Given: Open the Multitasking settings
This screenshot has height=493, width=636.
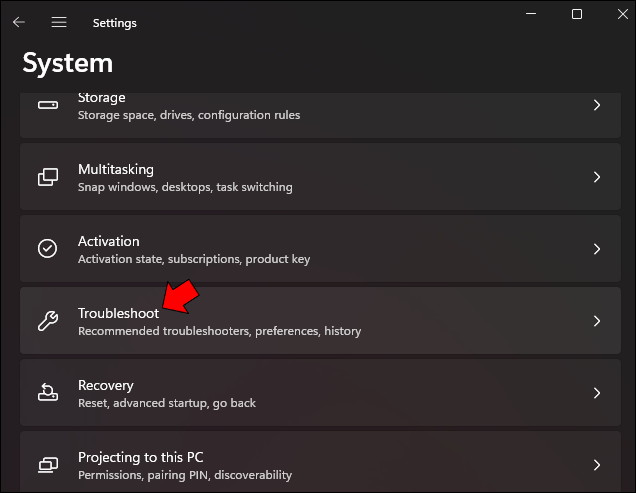Looking at the screenshot, I should tap(320, 177).
